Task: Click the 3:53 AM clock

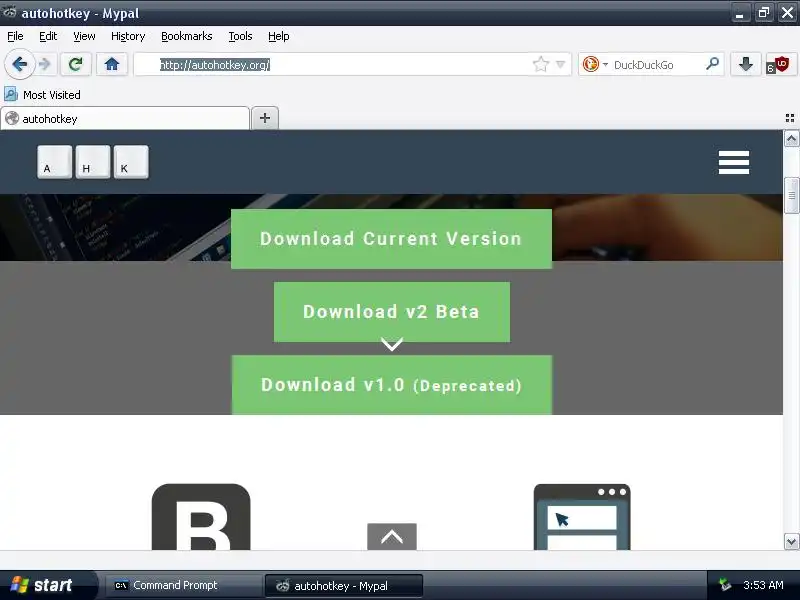Action: coord(763,585)
